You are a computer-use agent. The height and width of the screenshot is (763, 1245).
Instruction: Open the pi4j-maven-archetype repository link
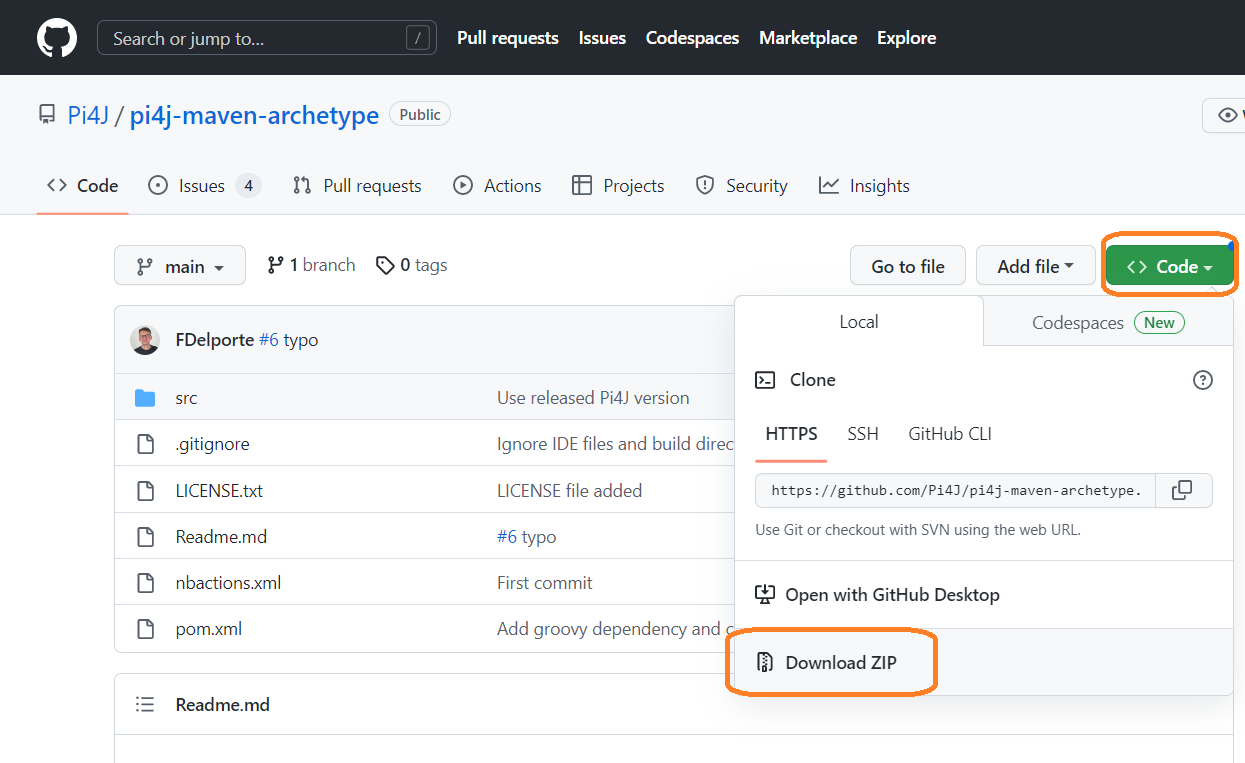[254, 115]
